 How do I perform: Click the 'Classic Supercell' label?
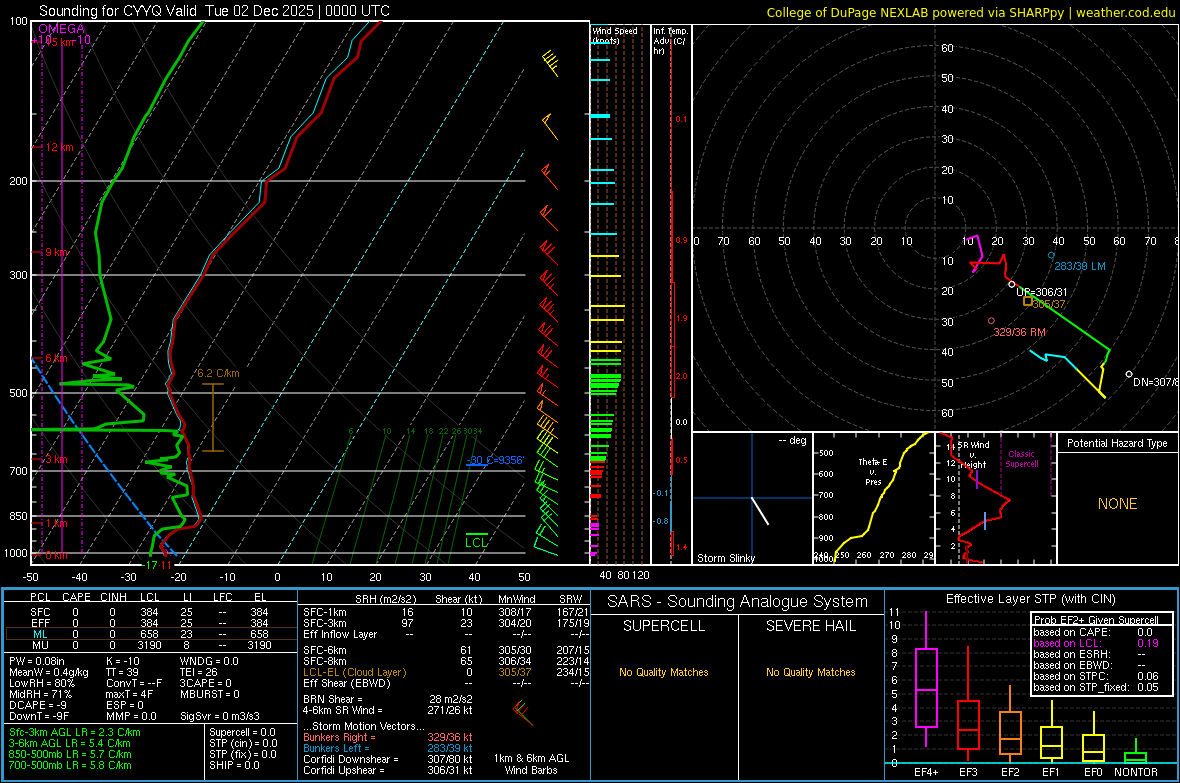1022,459
